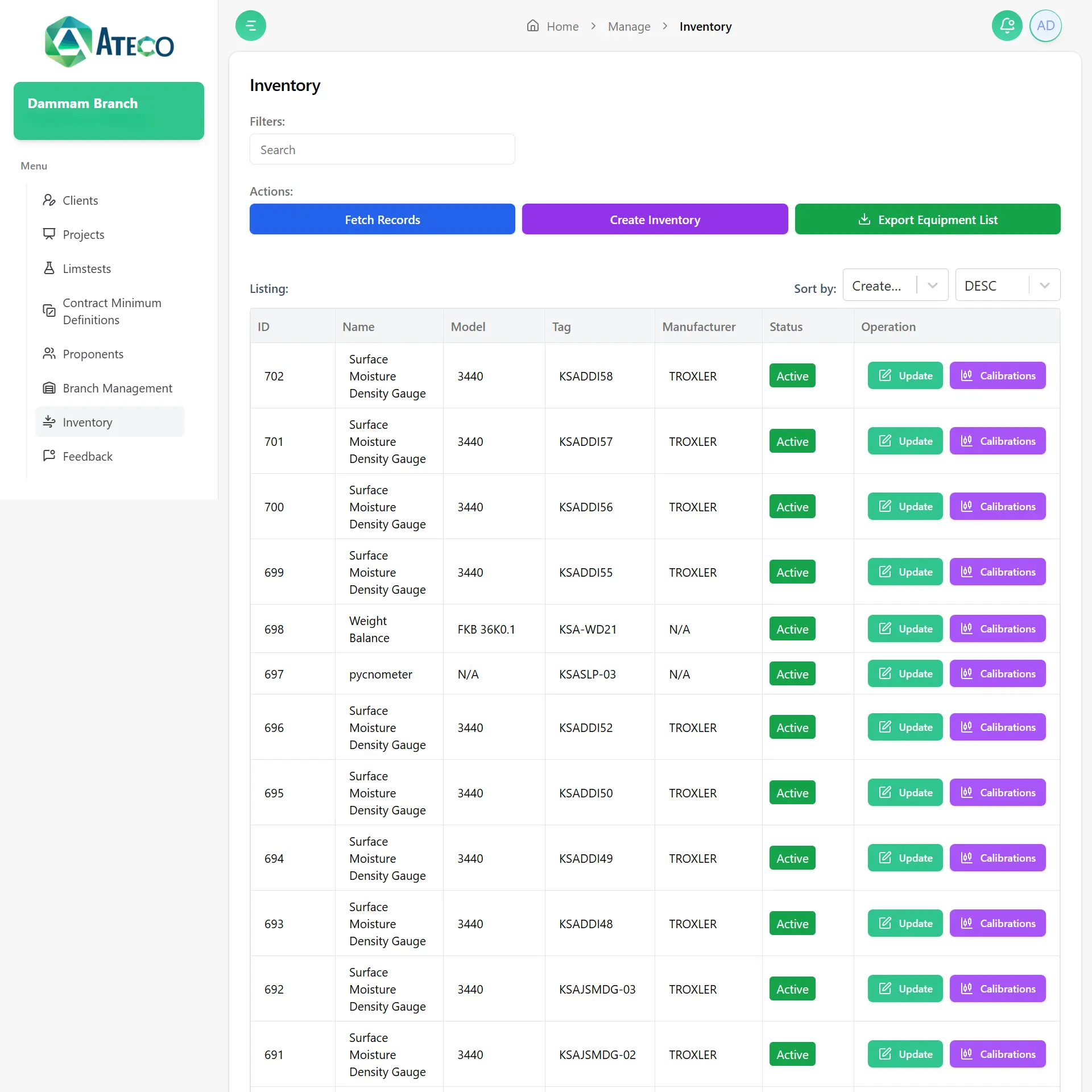Screen dimensions: 1092x1092
Task: Click chevron arrow in Create... dropdown
Action: coord(933,286)
